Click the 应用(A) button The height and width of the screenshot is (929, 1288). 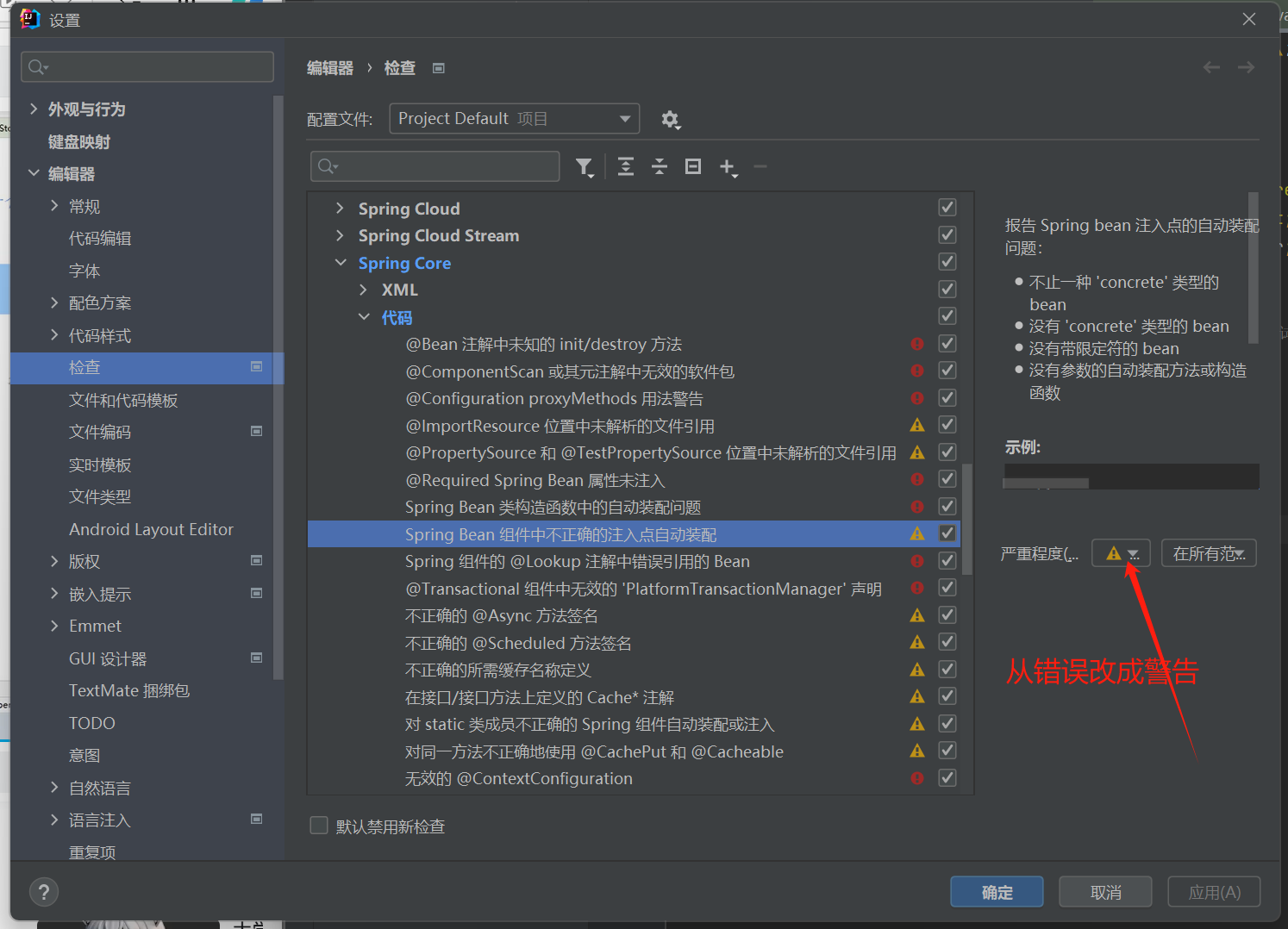(x=1214, y=892)
